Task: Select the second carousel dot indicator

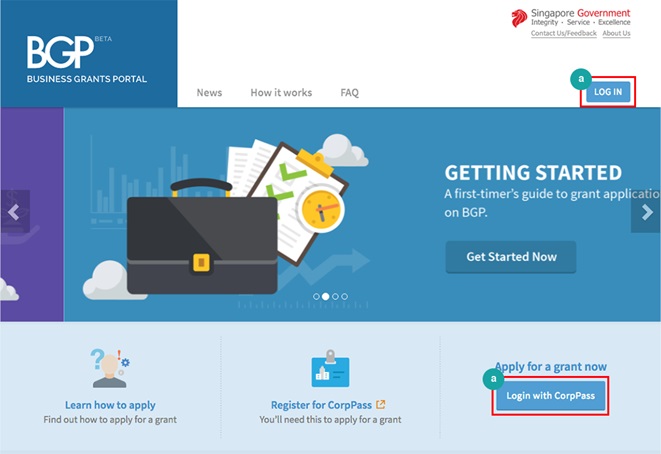Action: (x=325, y=296)
